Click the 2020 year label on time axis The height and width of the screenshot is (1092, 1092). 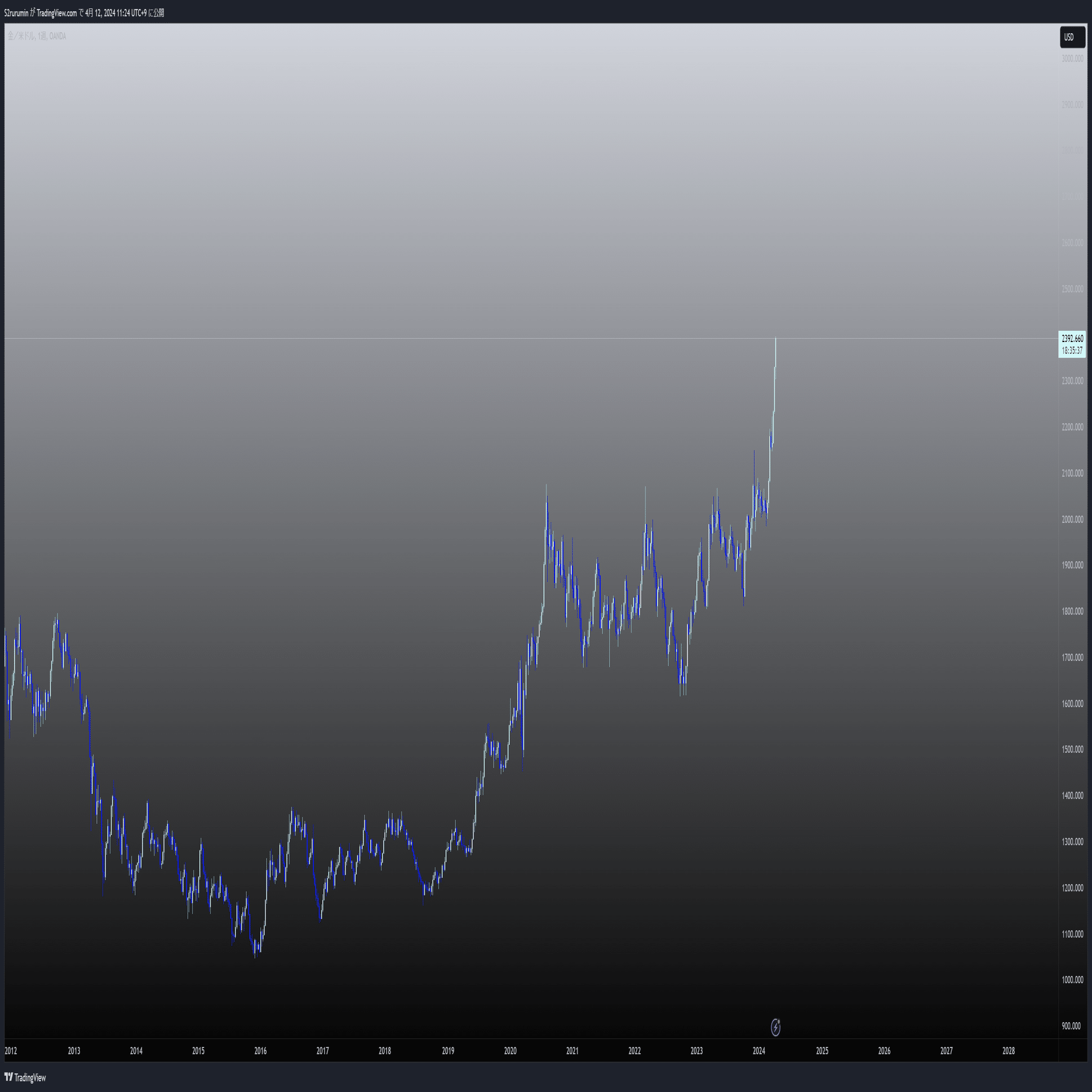point(510,1051)
